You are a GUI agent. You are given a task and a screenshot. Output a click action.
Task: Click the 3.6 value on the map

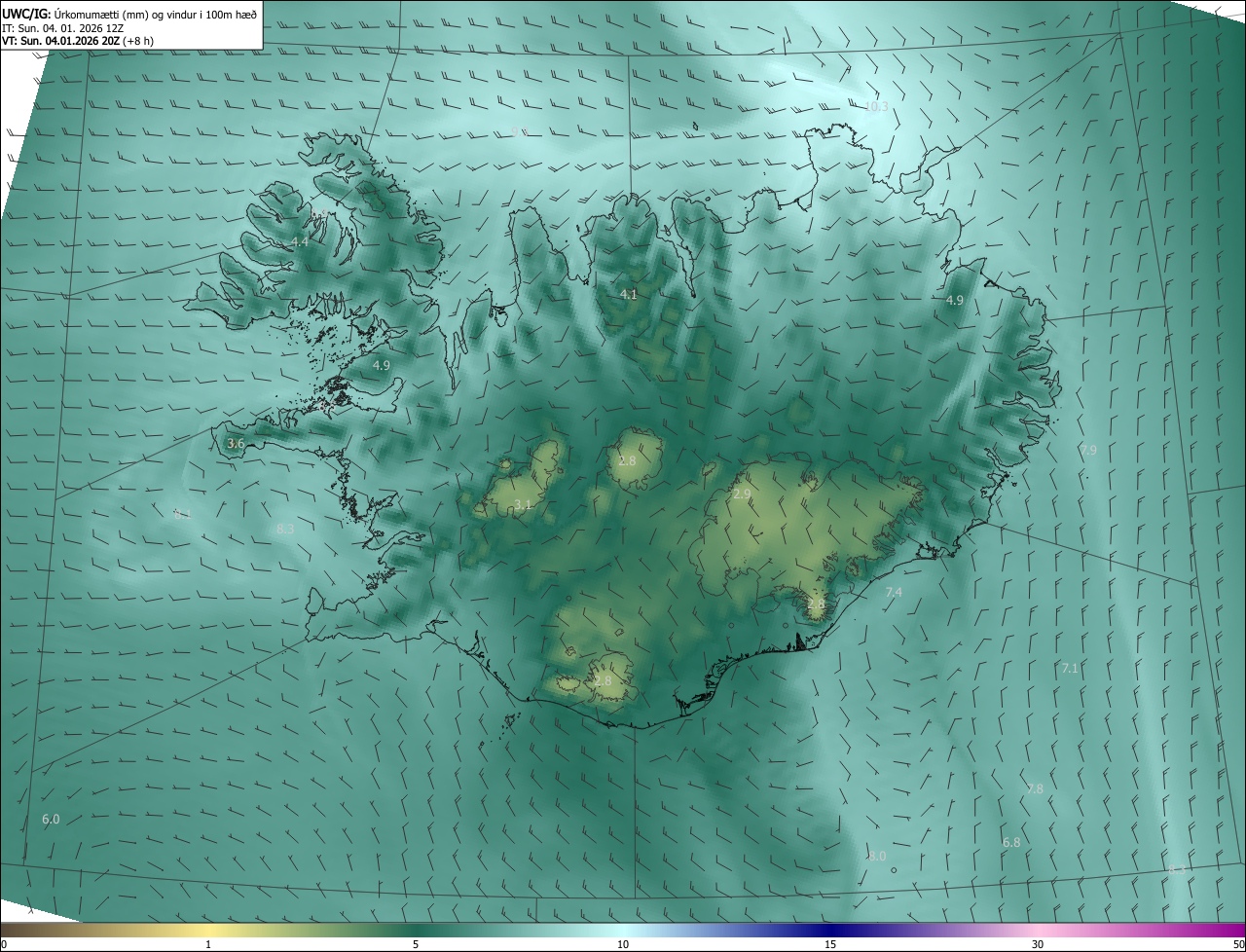236,444
